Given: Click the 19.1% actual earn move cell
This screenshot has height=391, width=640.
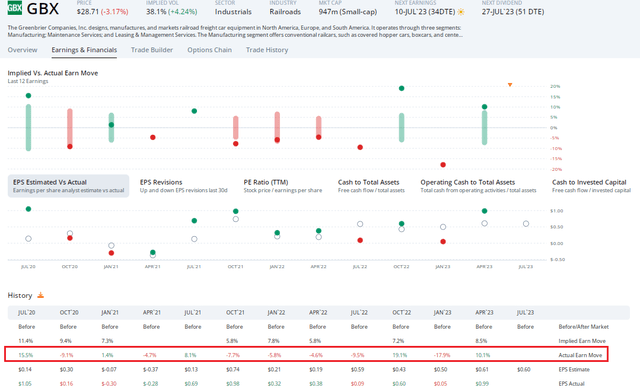Looking at the screenshot, I should 400,355.
